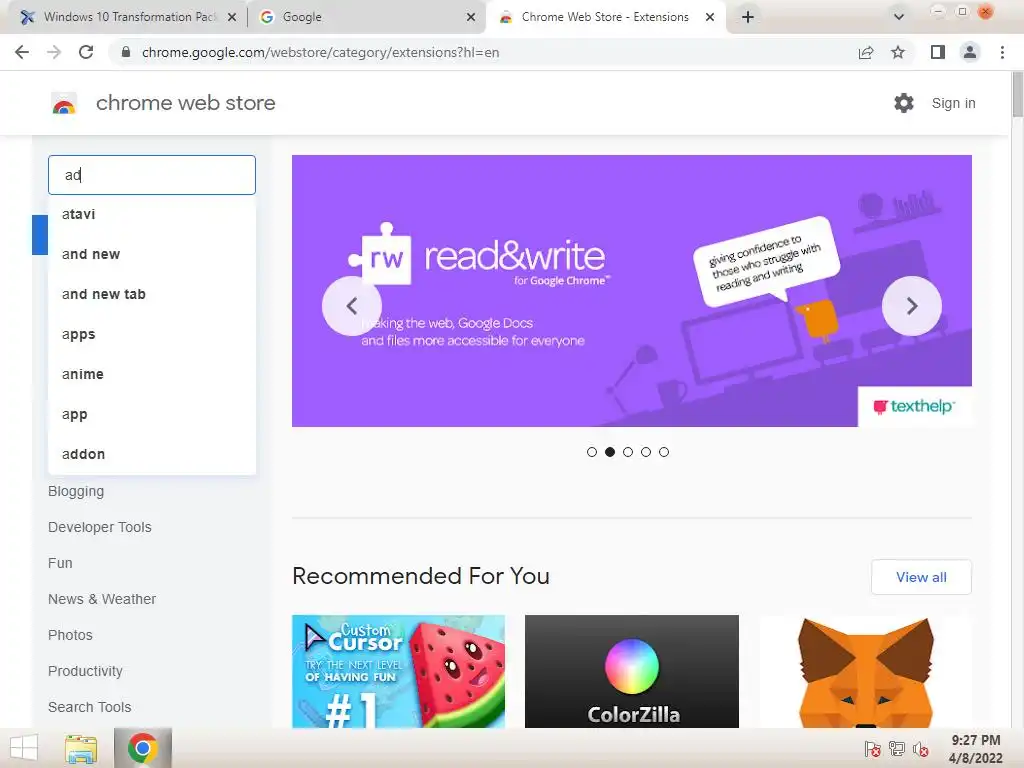1024x768 pixels.
Task: Open a new tab with the plus button
Action: click(x=748, y=17)
